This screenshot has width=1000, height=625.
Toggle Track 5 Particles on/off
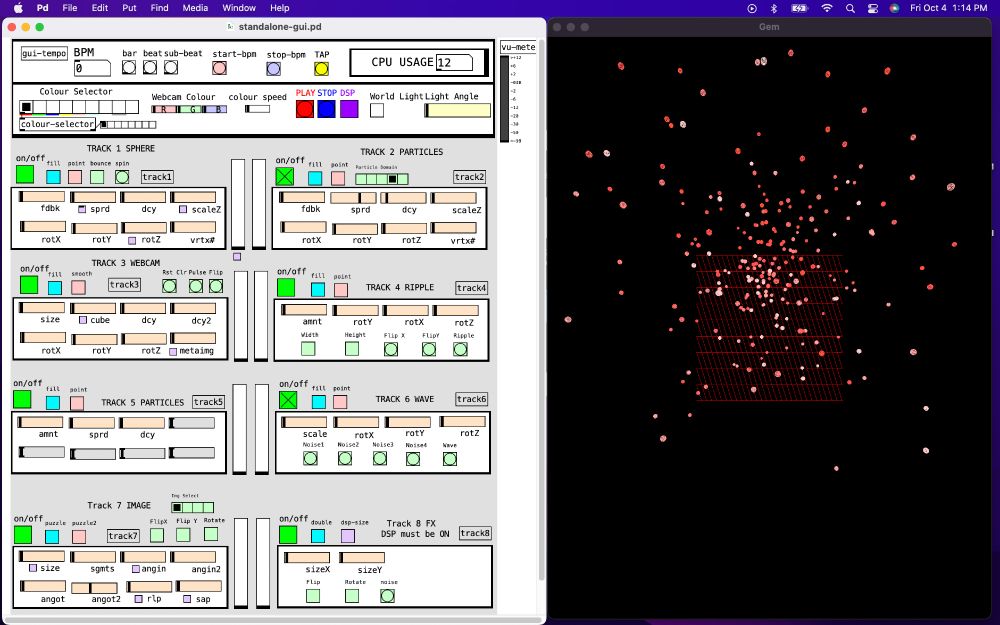click(x=22, y=399)
